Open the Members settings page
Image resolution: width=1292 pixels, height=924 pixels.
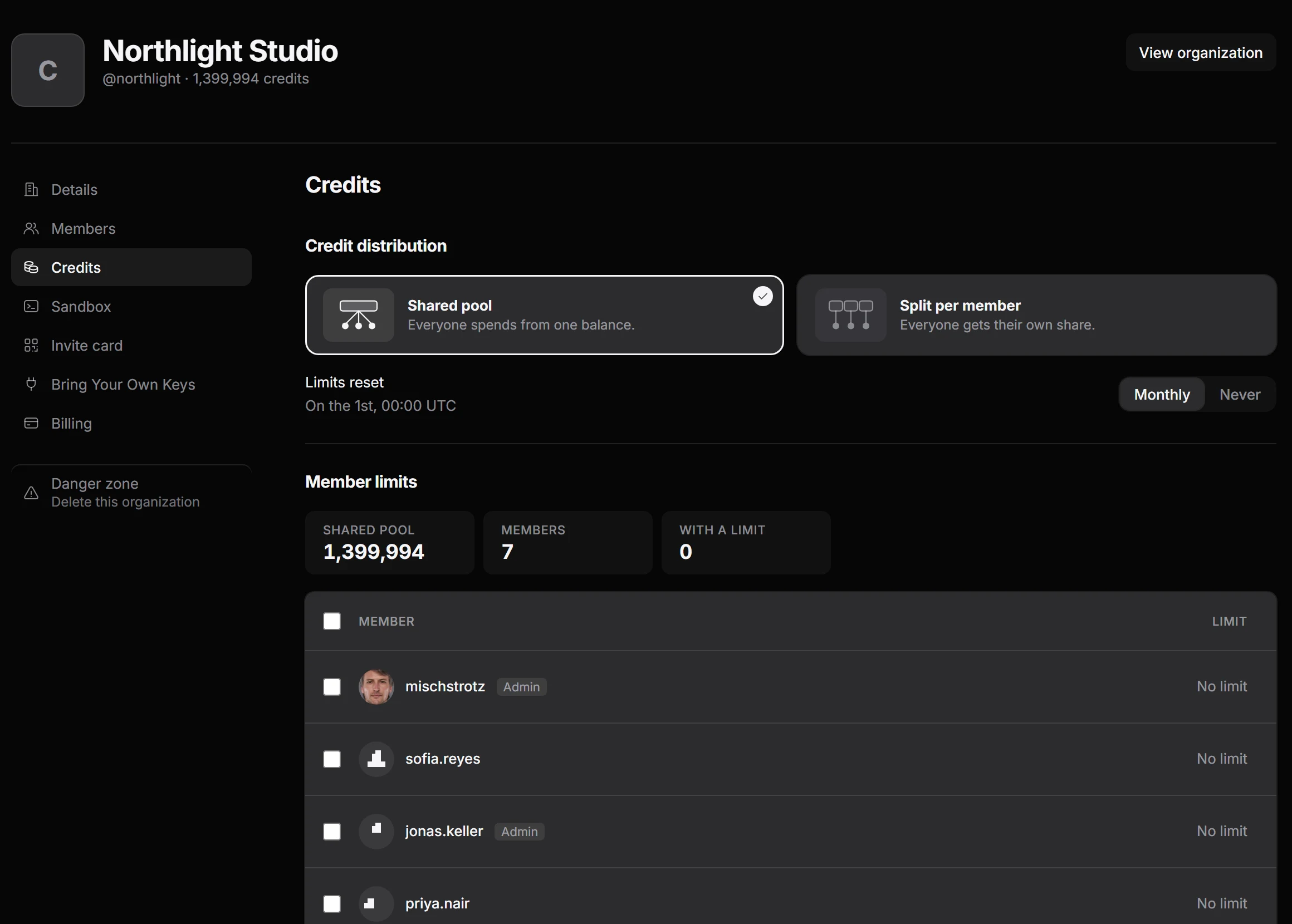coord(131,228)
